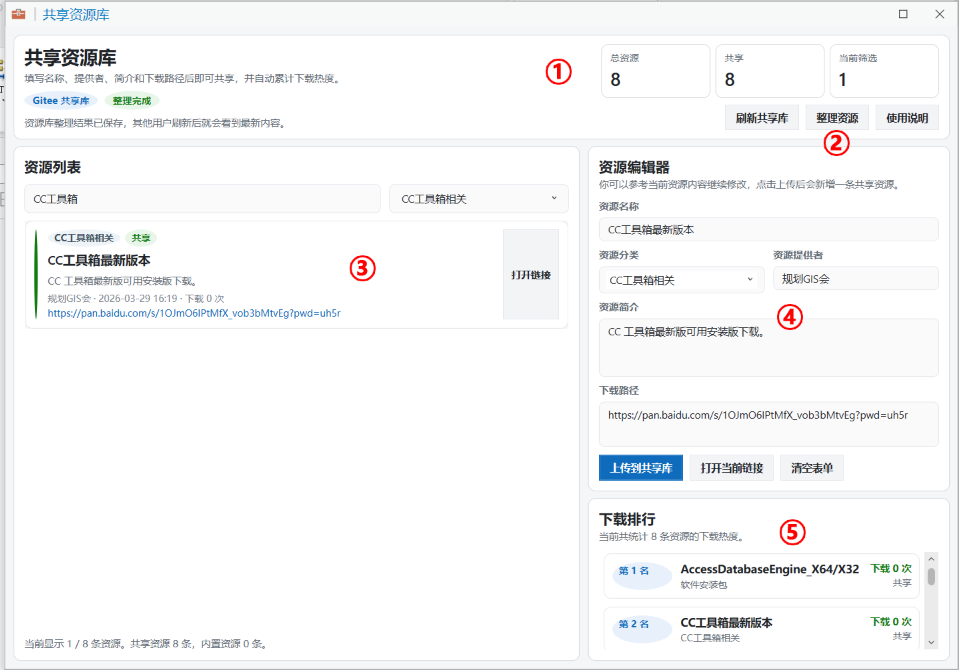Maximize the 共享资源库 window
The width and height of the screenshot is (959, 670).
pyautogui.click(x=903, y=15)
